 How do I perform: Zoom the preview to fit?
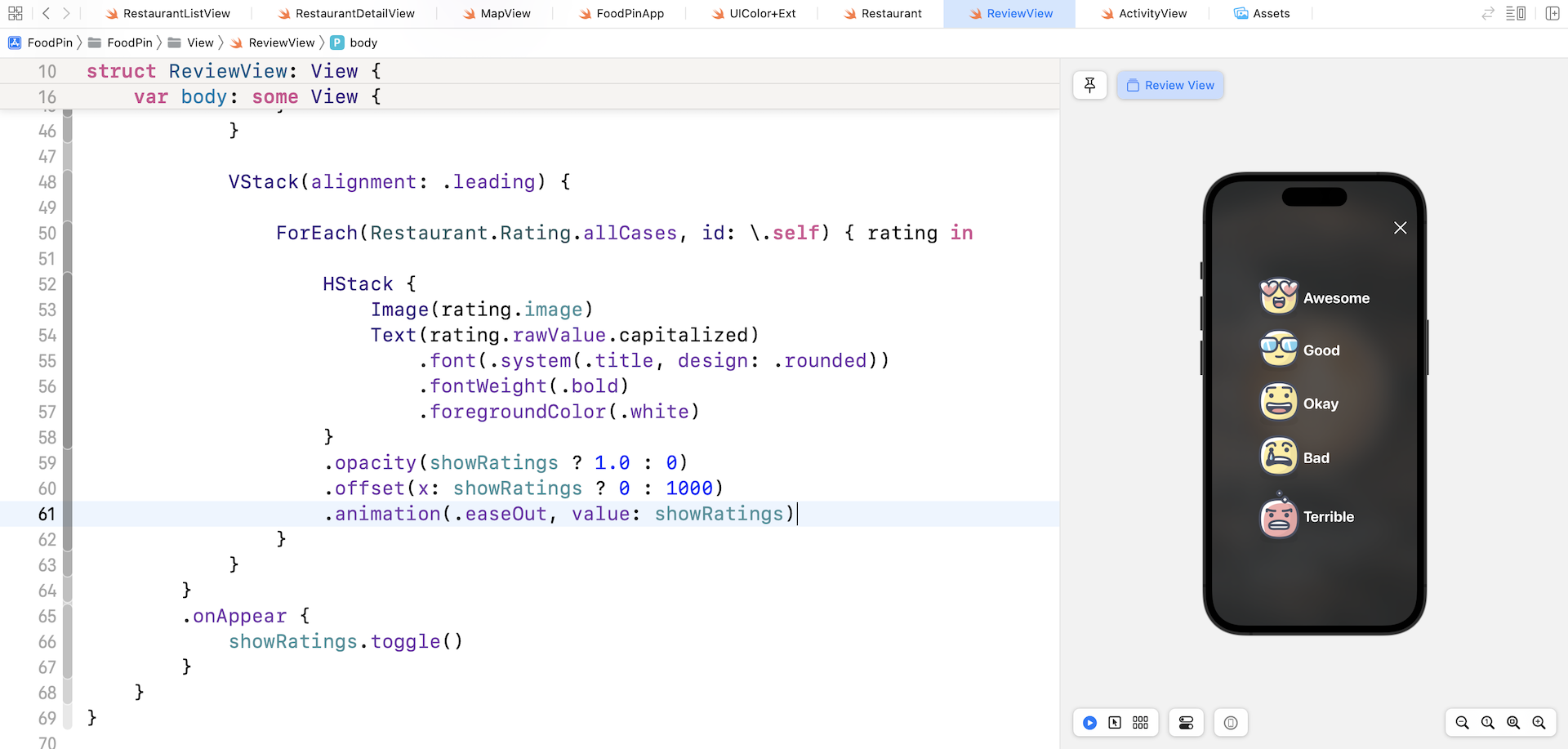click(x=1513, y=723)
